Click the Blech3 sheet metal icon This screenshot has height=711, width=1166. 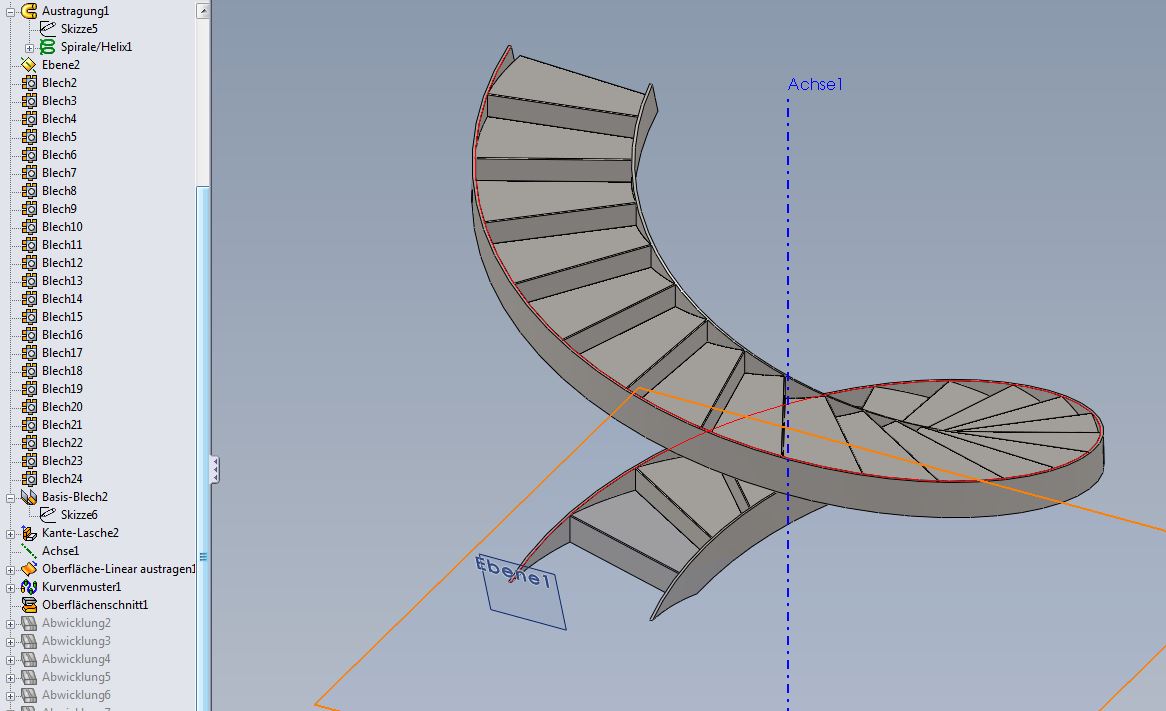(29, 100)
